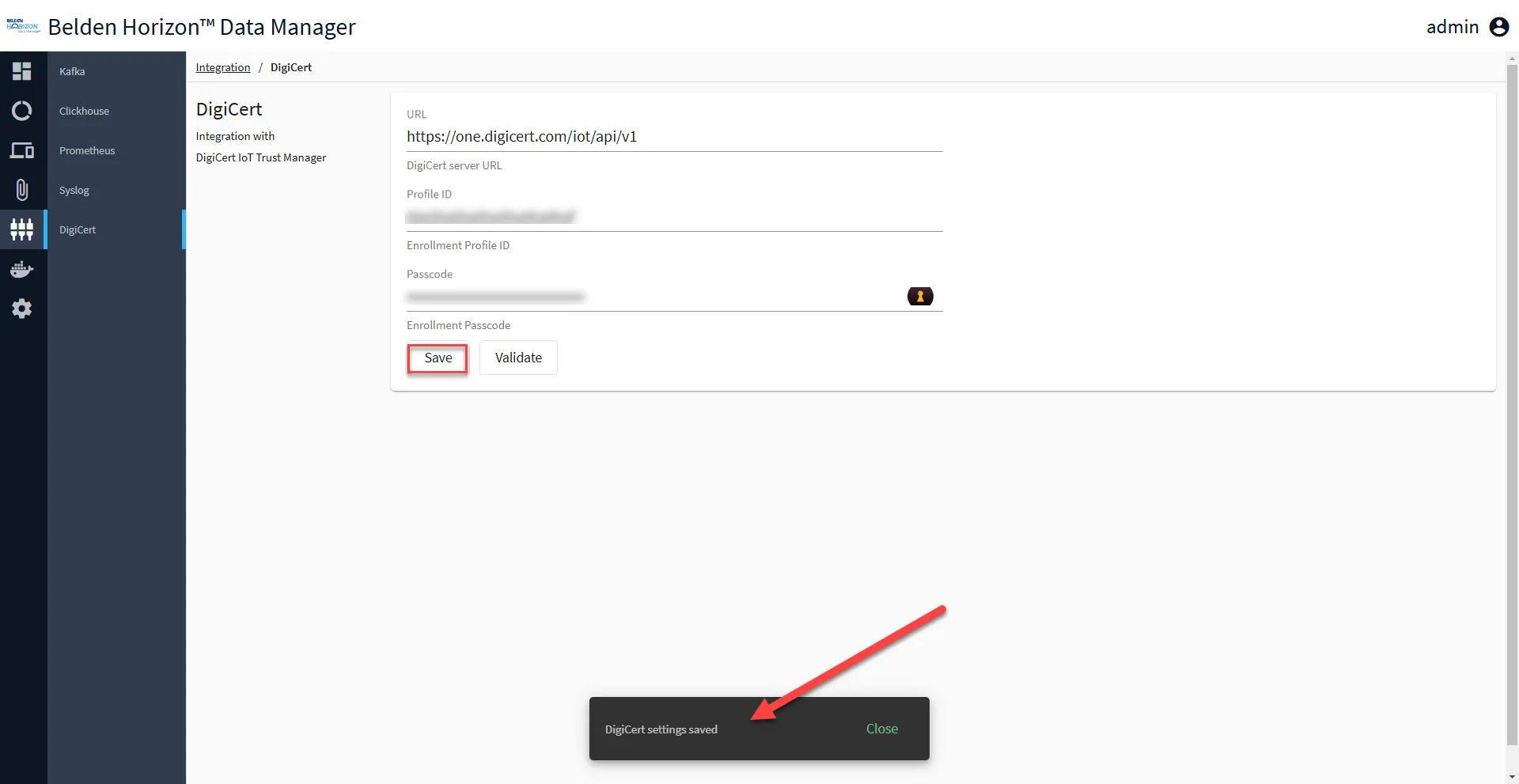The height and width of the screenshot is (784, 1519).
Task: Click the circular refresh icon in sidebar
Action: coord(22,111)
